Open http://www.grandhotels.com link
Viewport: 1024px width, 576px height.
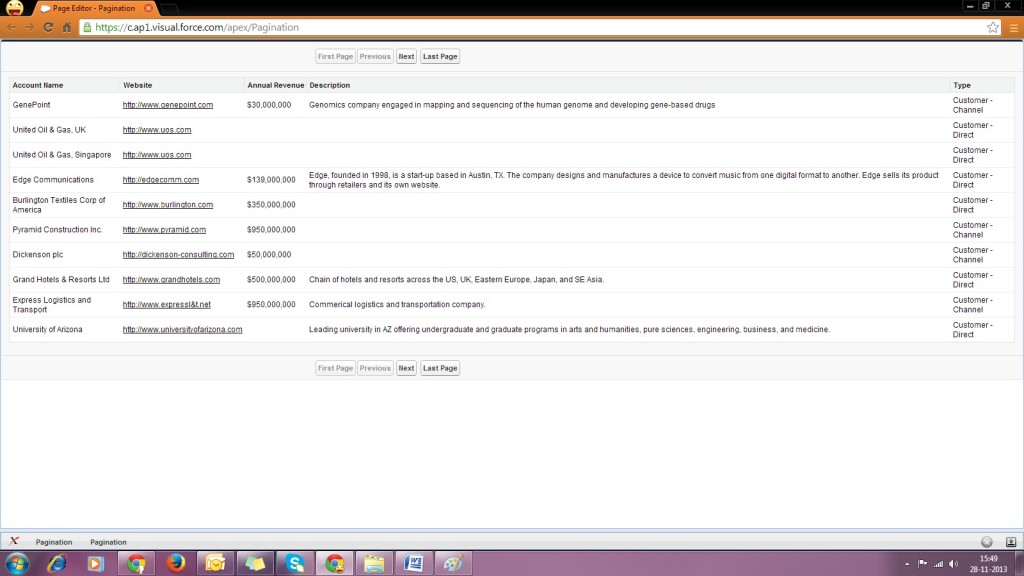pos(171,280)
